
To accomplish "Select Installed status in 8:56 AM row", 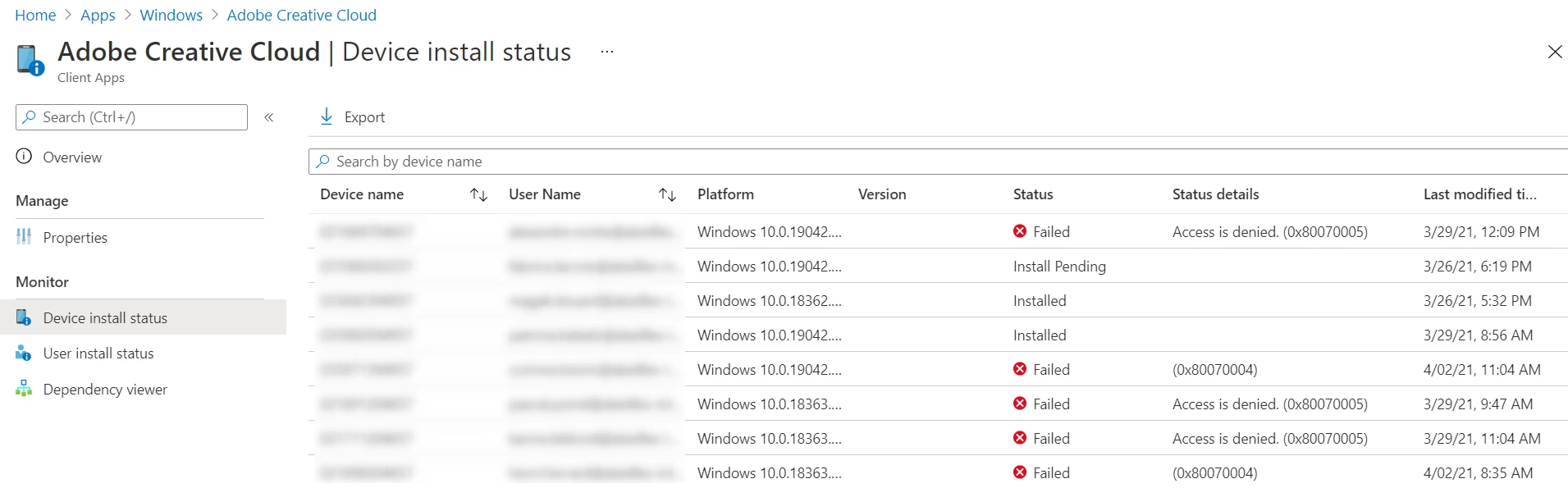I will coord(1040,335).
